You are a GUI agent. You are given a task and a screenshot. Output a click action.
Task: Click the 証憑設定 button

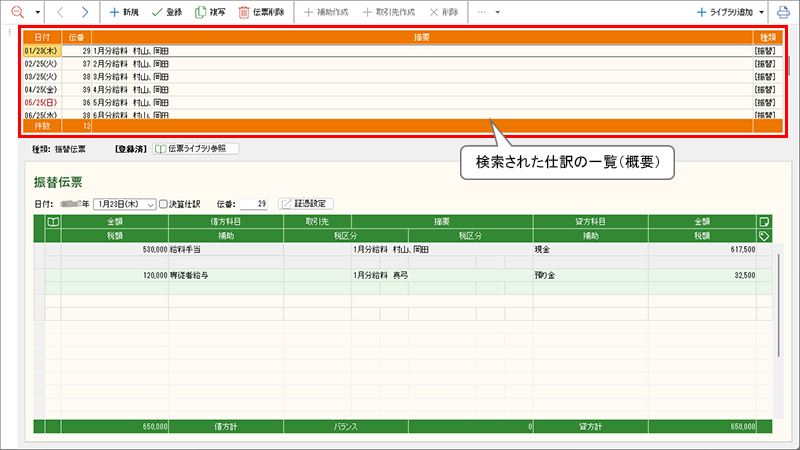[306, 204]
